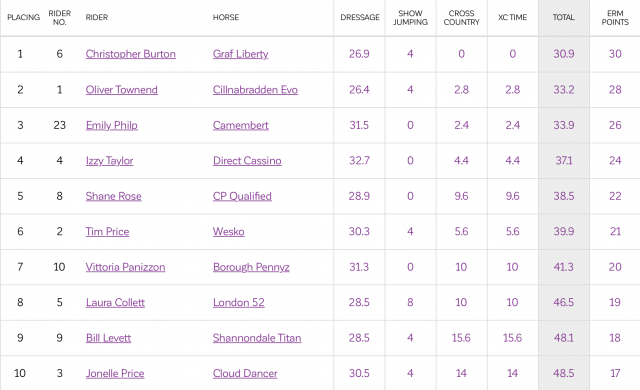Select Shane Rose rider link
The width and height of the screenshot is (640, 390).
pyautogui.click(x=113, y=196)
